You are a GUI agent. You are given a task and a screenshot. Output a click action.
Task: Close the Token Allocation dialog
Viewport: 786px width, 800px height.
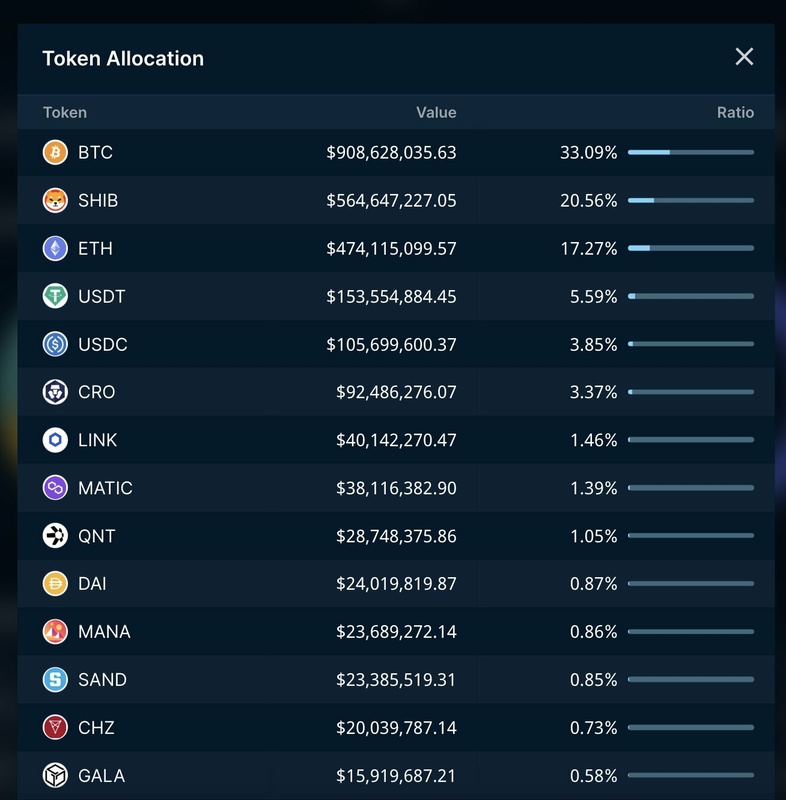pyautogui.click(x=744, y=57)
